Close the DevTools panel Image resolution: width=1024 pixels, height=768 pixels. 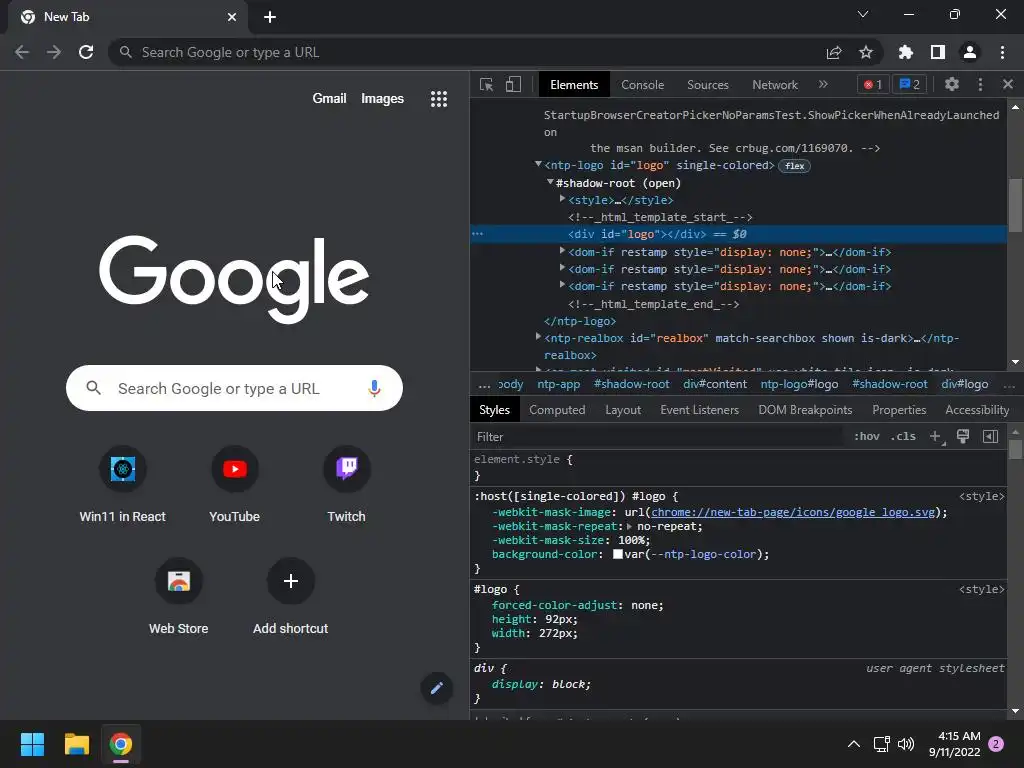(1008, 84)
